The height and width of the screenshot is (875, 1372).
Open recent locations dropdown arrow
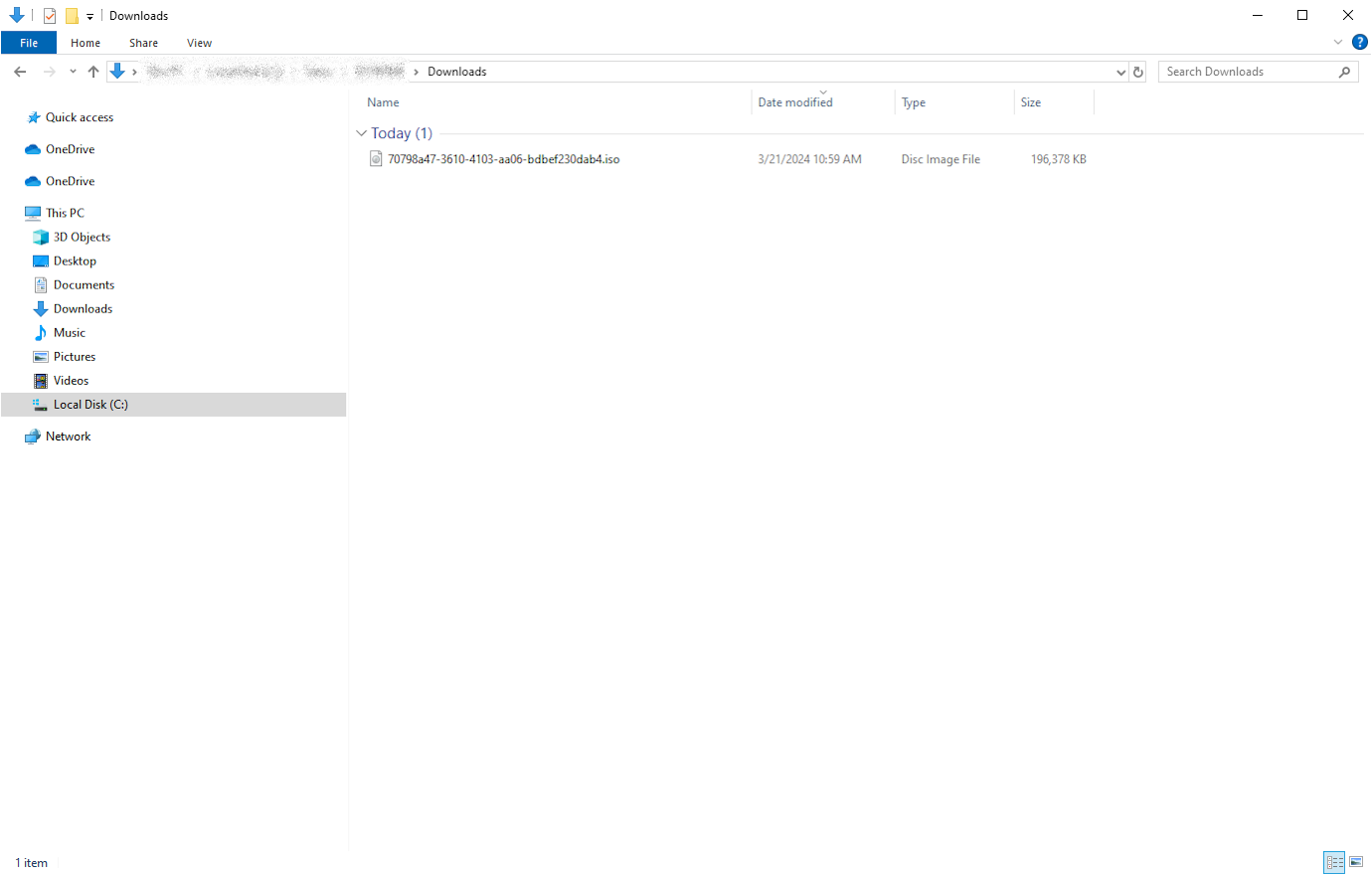click(73, 72)
